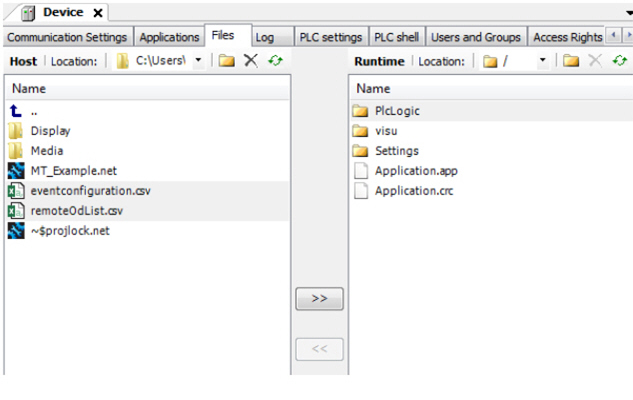The height and width of the screenshot is (400, 633).
Task: Refresh the Runtime file list
Action: point(619,61)
